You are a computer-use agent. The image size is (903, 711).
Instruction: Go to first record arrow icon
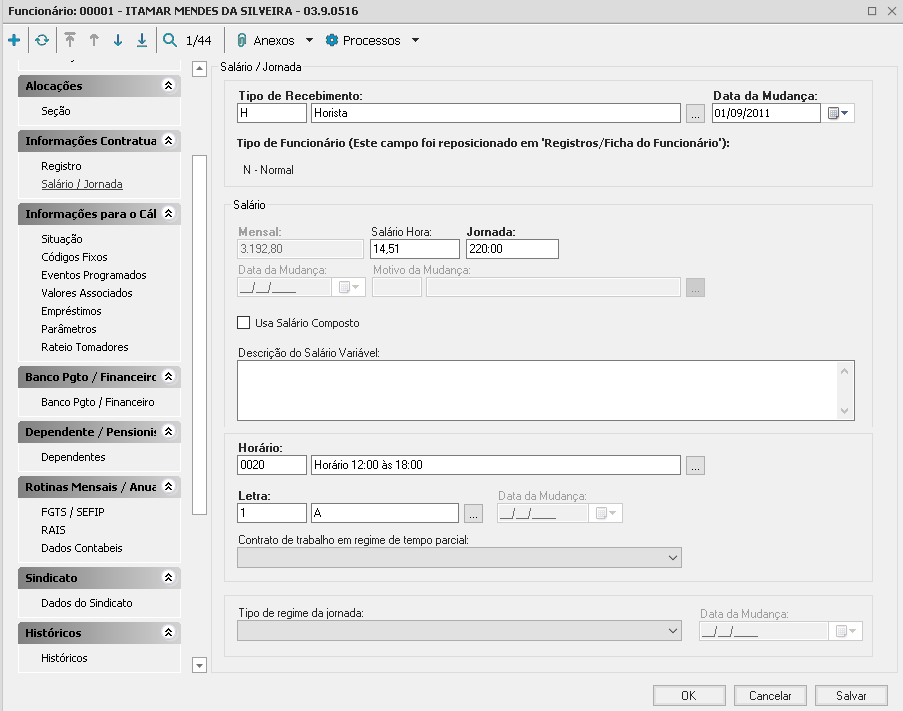pyautogui.click(x=70, y=40)
